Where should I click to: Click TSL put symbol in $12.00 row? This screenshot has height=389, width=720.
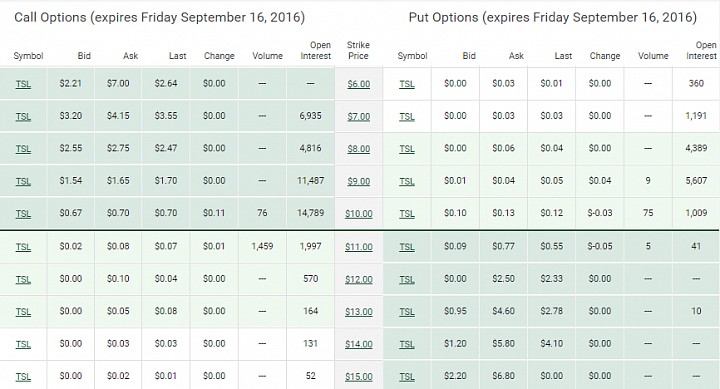coord(407,279)
